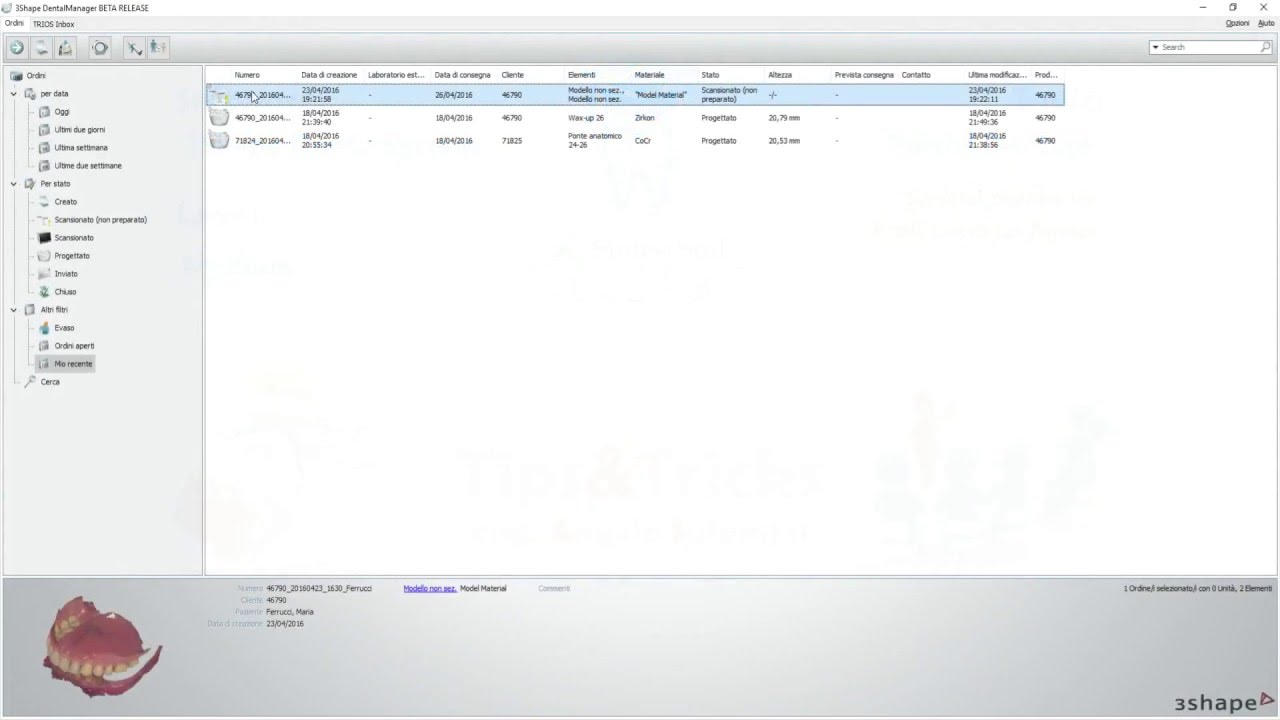Open the Opzioni menu
This screenshot has width=1280, height=720.
1237,23
